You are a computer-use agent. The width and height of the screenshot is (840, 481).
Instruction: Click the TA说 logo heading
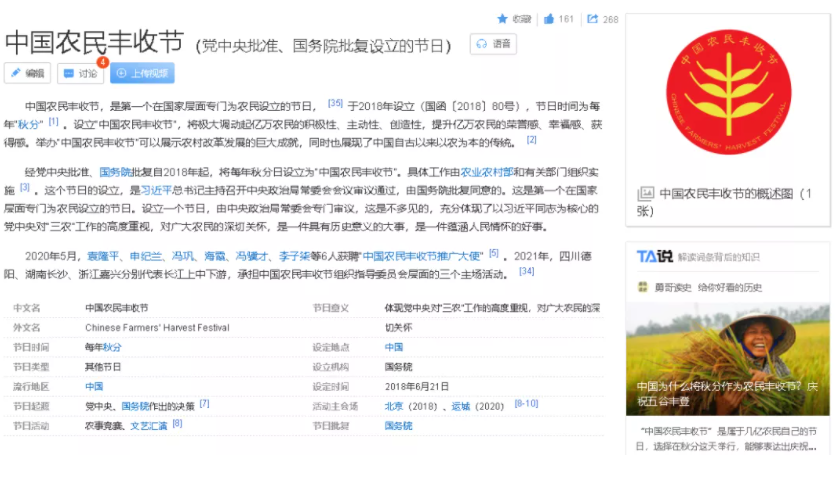point(655,257)
